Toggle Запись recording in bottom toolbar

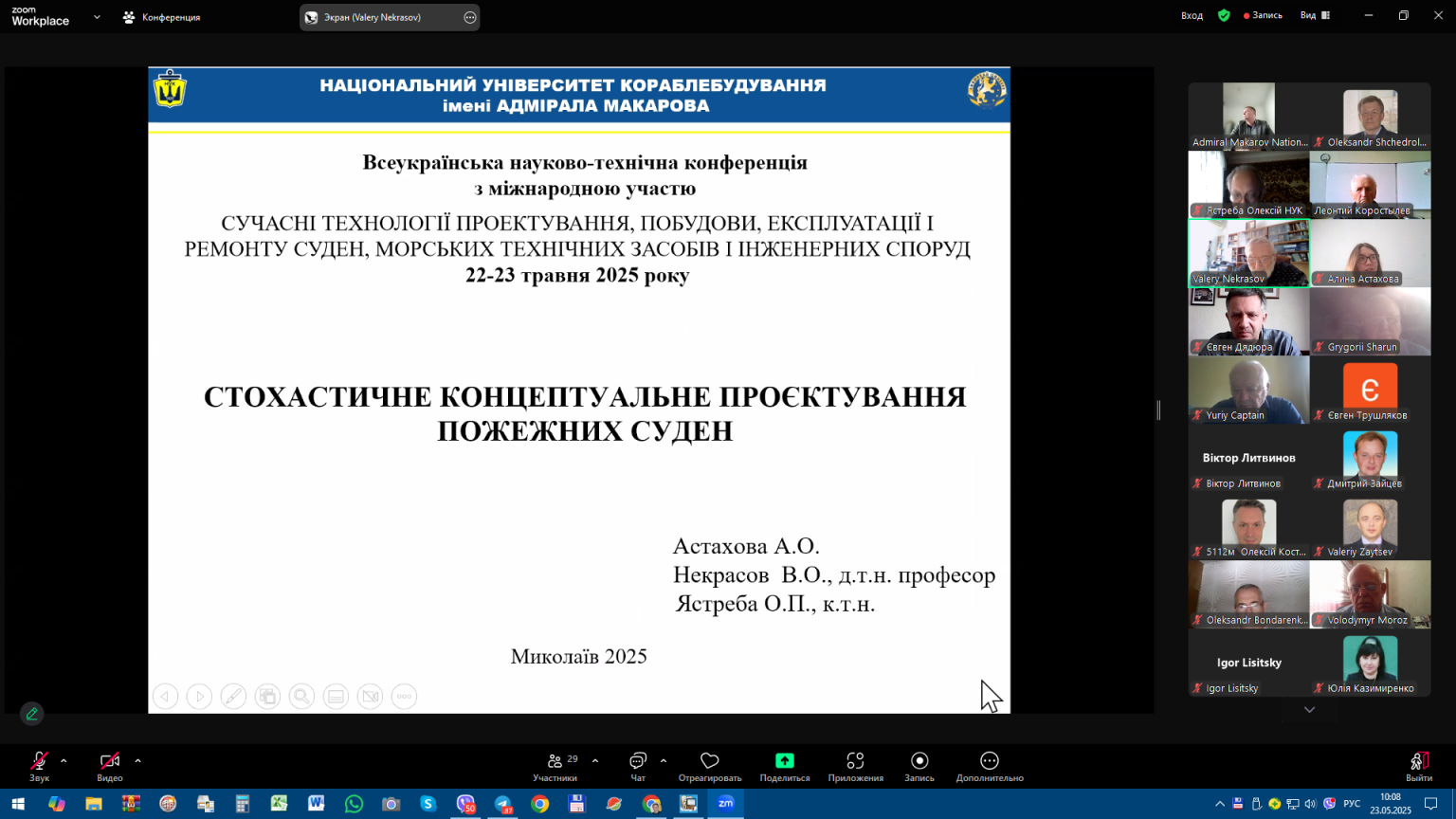tap(919, 766)
